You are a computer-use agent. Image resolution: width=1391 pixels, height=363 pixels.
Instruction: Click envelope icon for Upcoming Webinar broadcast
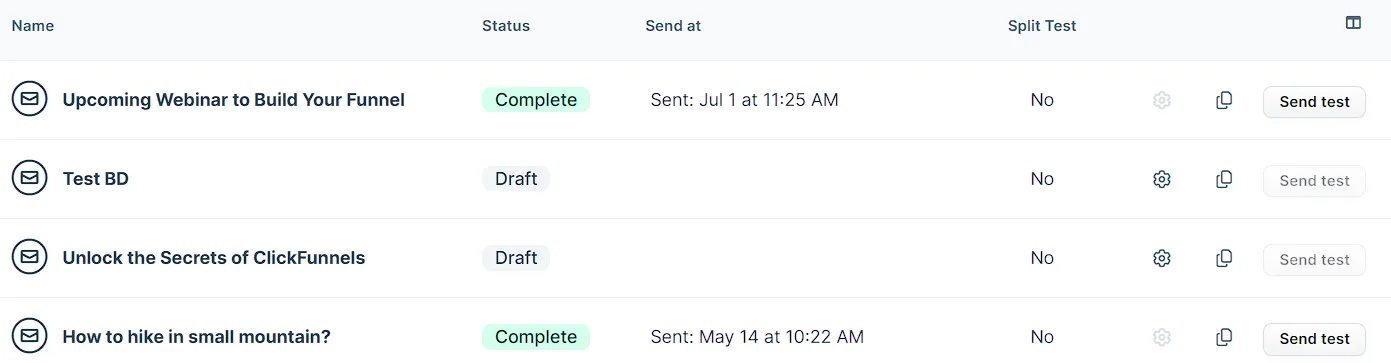[x=30, y=99]
